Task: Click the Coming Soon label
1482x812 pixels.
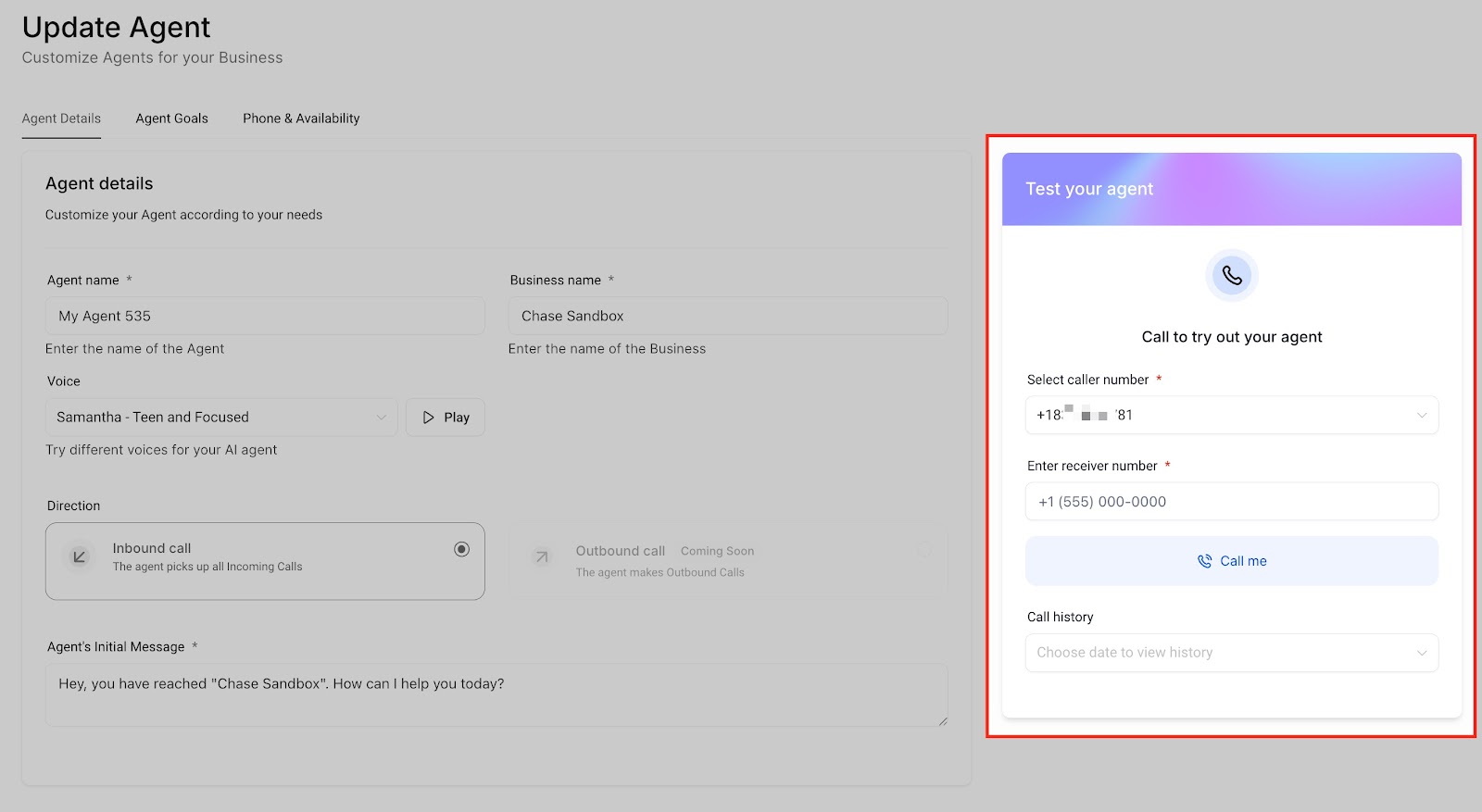Action: 717,551
